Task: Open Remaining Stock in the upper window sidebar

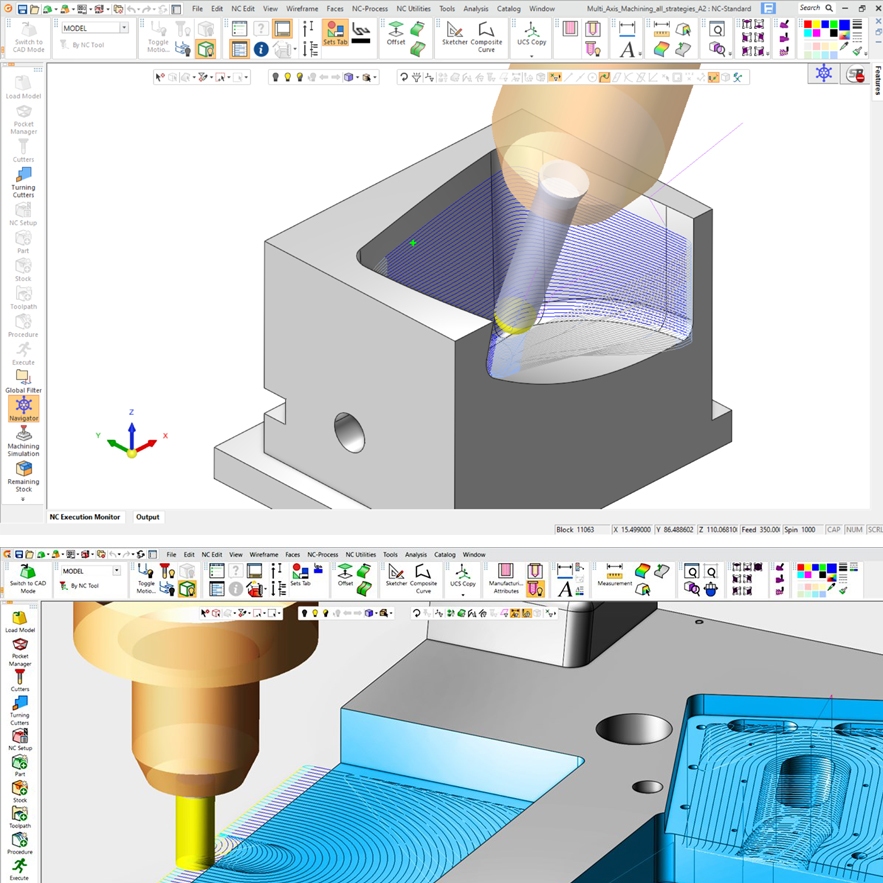Action: click(x=23, y=476)
